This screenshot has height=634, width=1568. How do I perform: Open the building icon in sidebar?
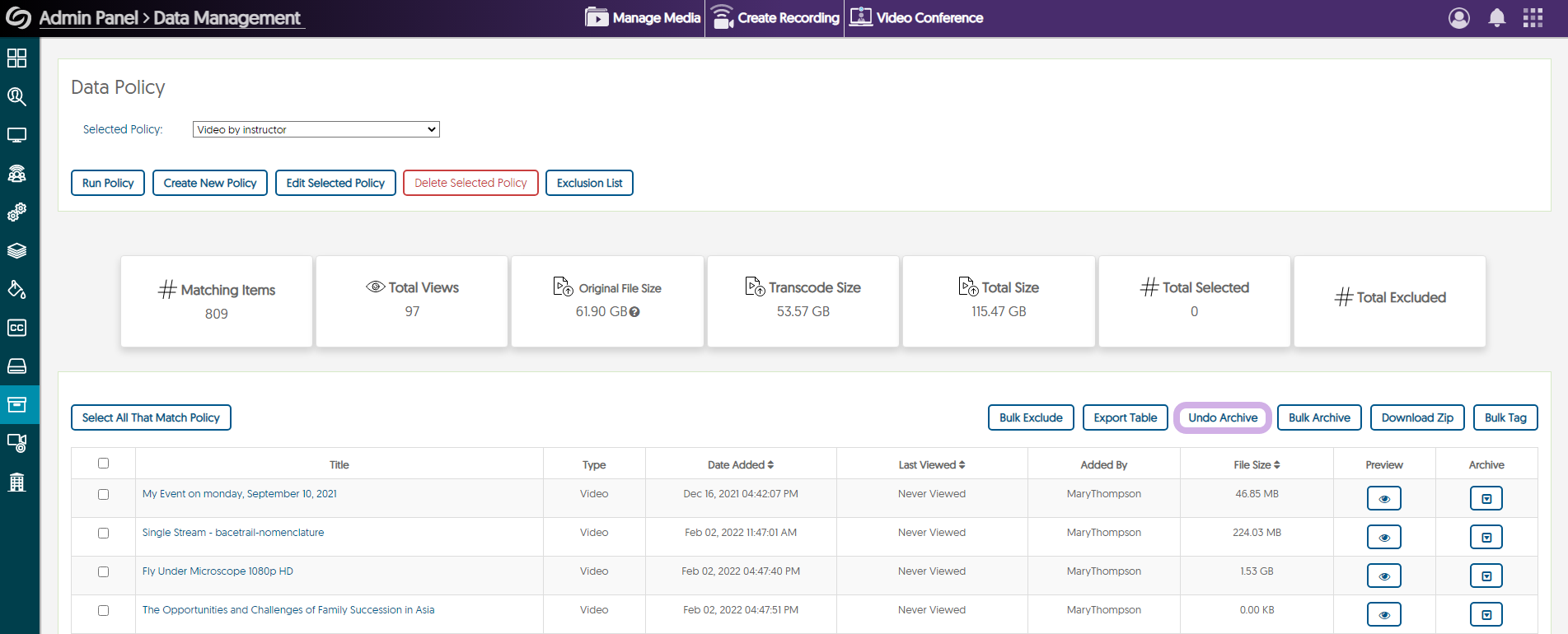point(16,482)
